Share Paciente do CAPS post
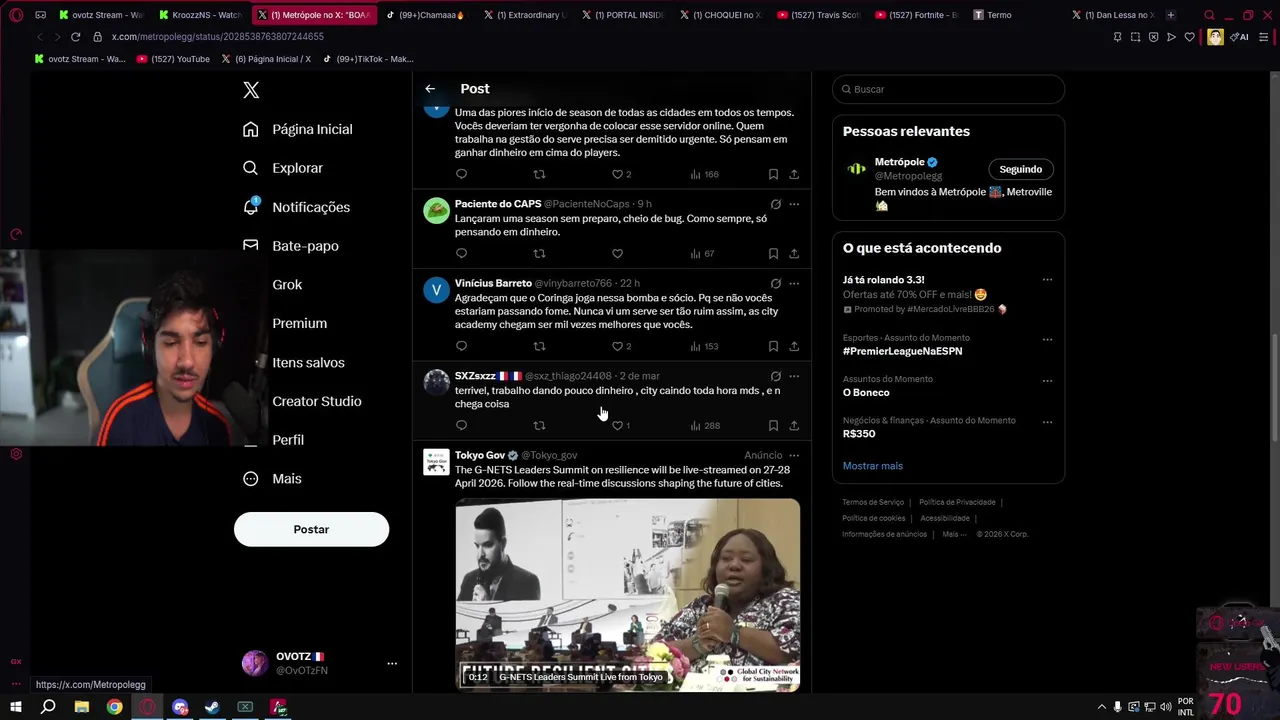This screenshot has height=720, width=1280. [794, 254]
